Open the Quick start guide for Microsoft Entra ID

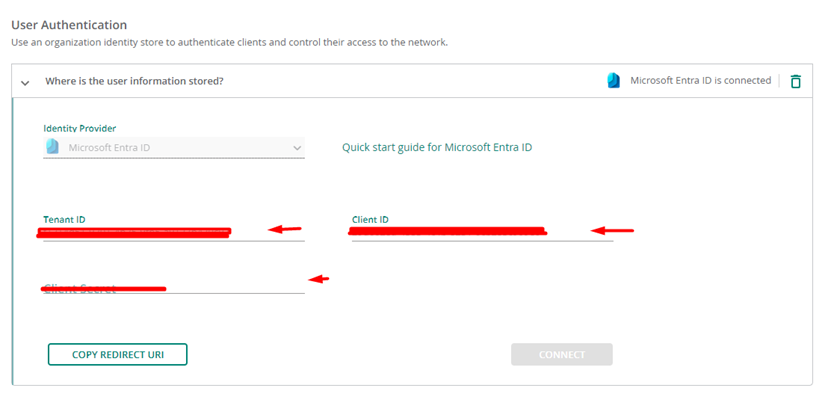click(437, 147)
